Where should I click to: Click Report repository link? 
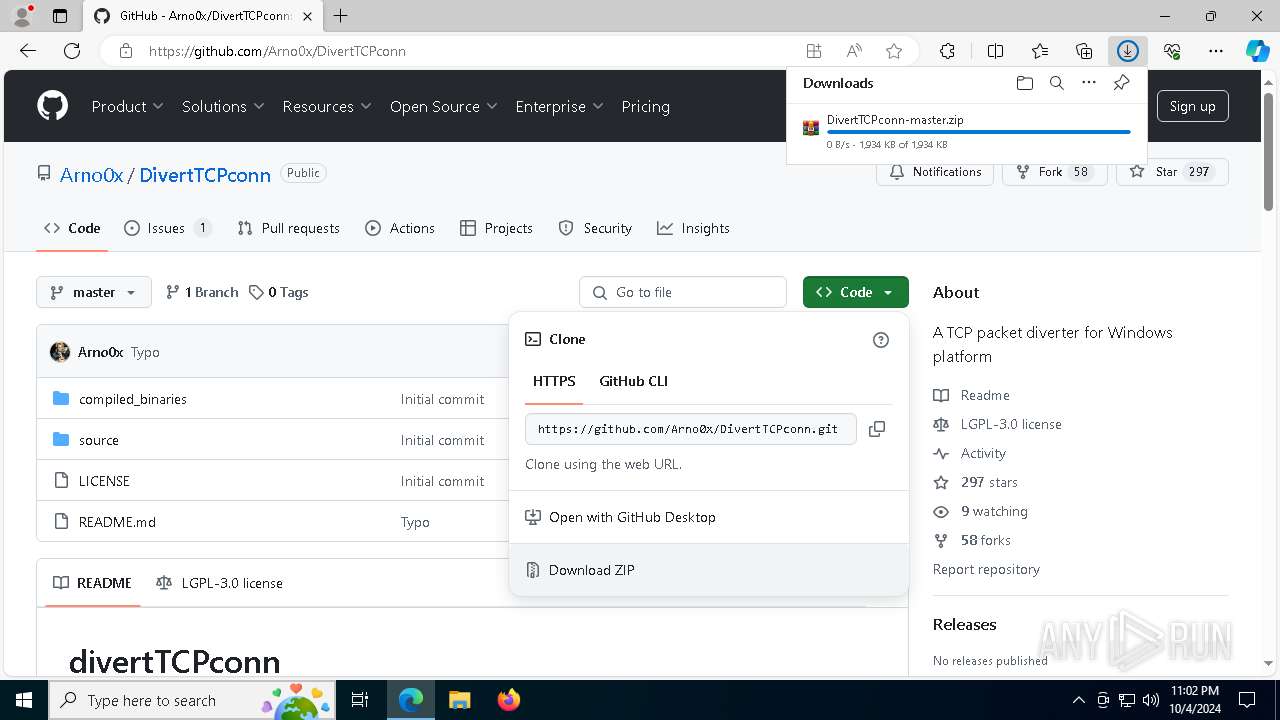pos(986,569)
